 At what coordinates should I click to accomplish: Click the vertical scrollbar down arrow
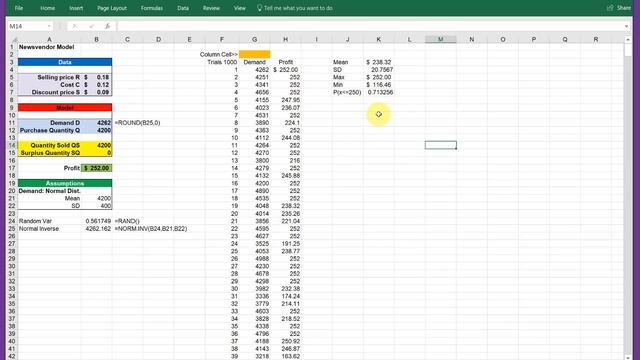628,357
